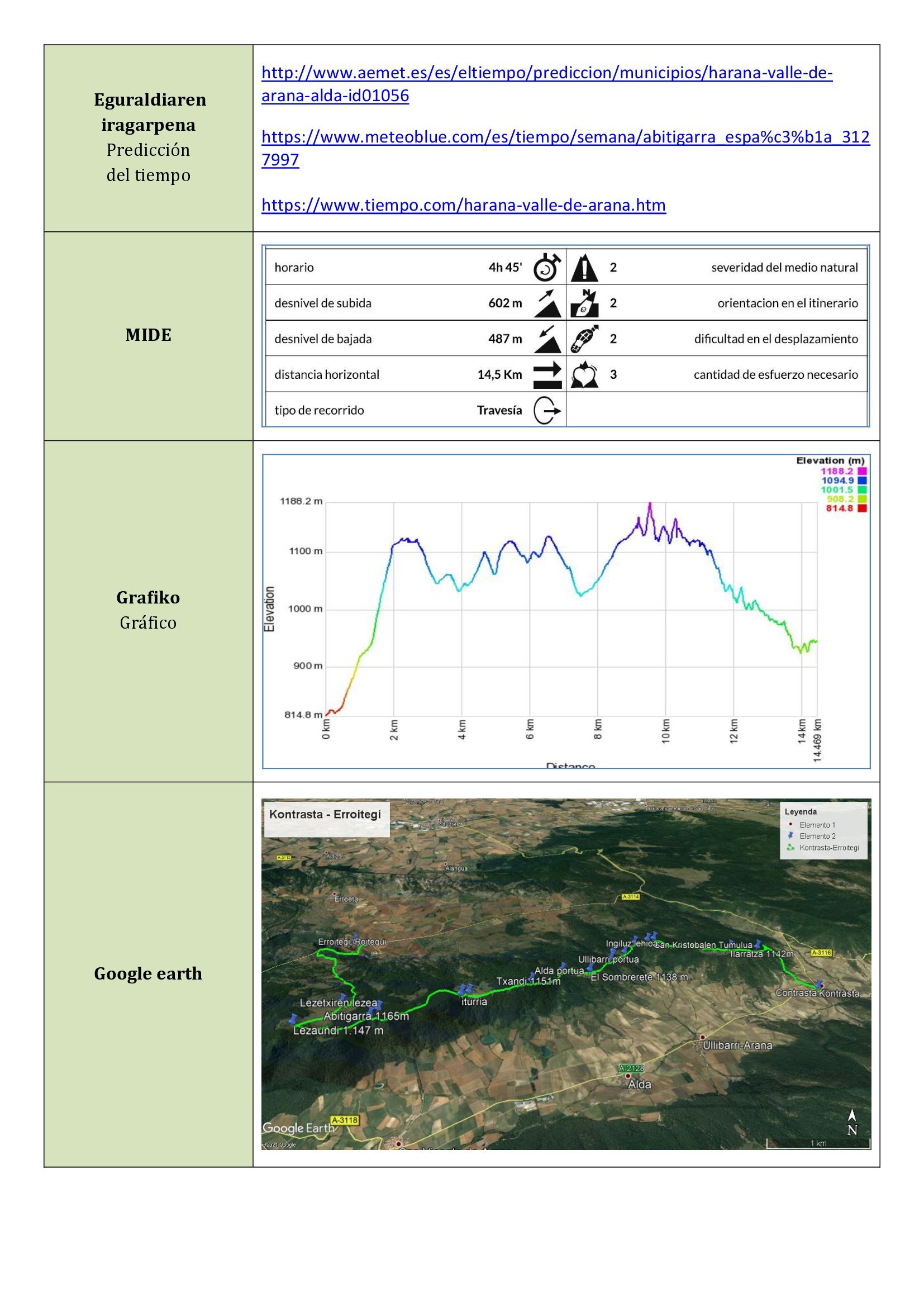Viewport: 924px width, 1307px height.
Task: Click the Ullibarri-Arana village marker
Action: point(703,1037)
